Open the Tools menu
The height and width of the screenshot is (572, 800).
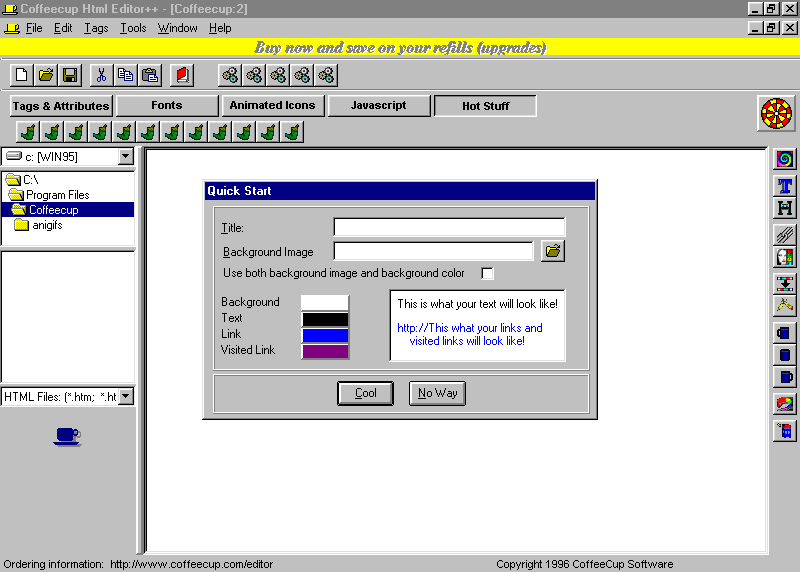pyautogui.click(x=133, y=28)
